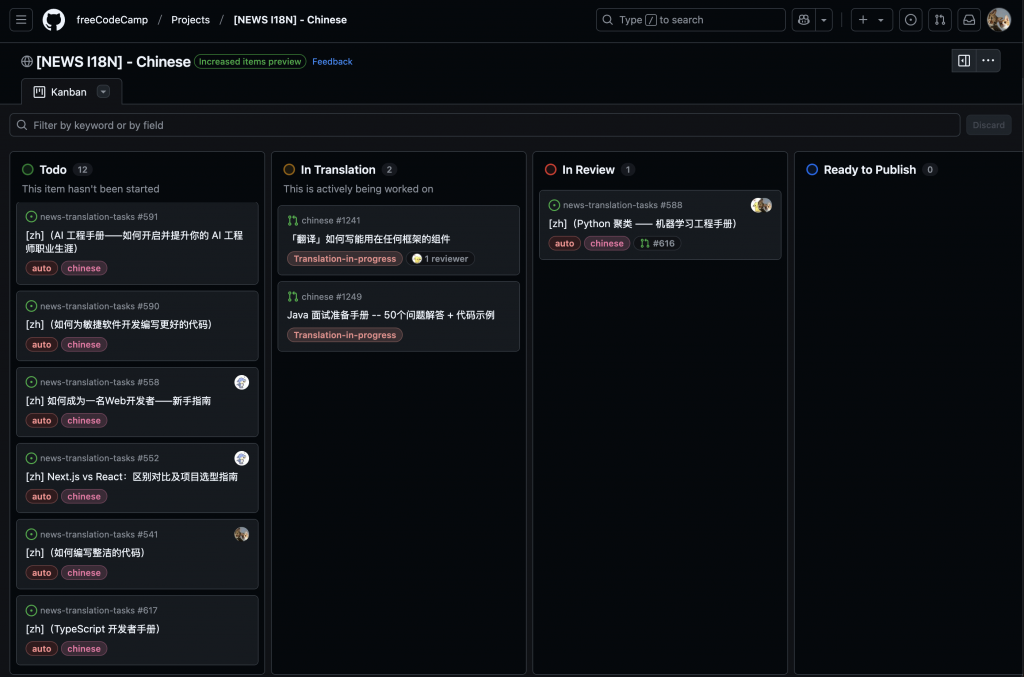Click auto label on issue #588
Image resolution: width=1024 pixels, height=677 pixels.
click(564, 244)
